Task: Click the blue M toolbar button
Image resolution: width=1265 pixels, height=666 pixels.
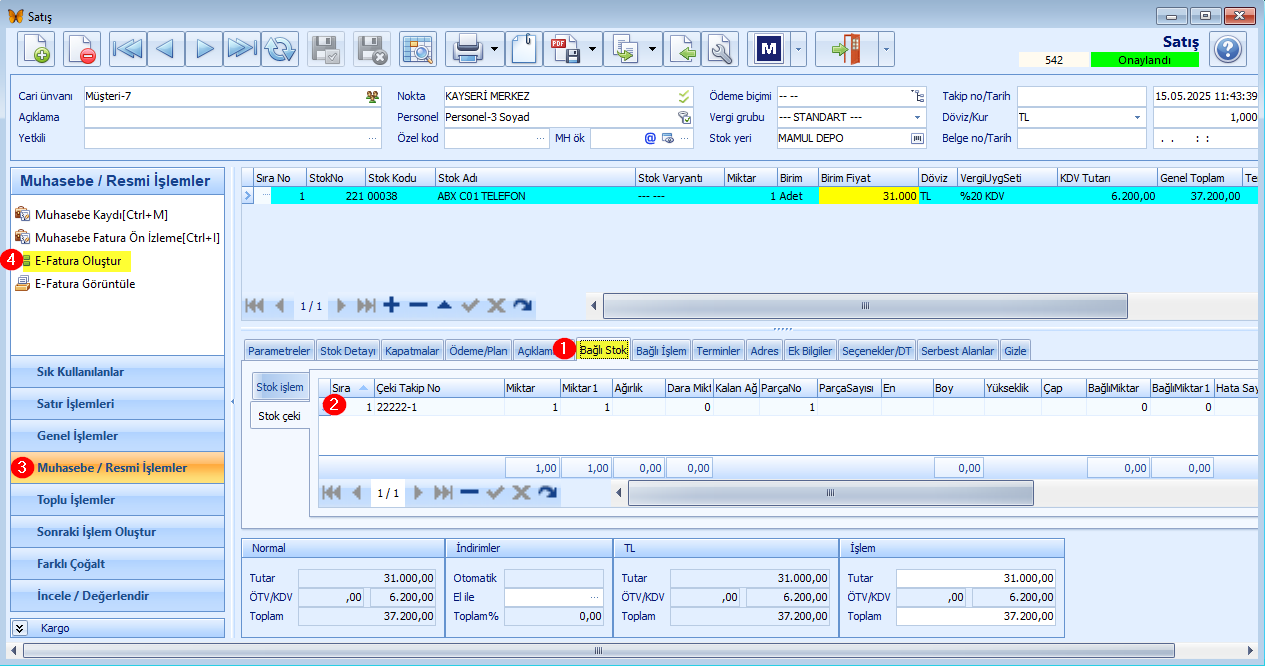Action: point(768,48)
